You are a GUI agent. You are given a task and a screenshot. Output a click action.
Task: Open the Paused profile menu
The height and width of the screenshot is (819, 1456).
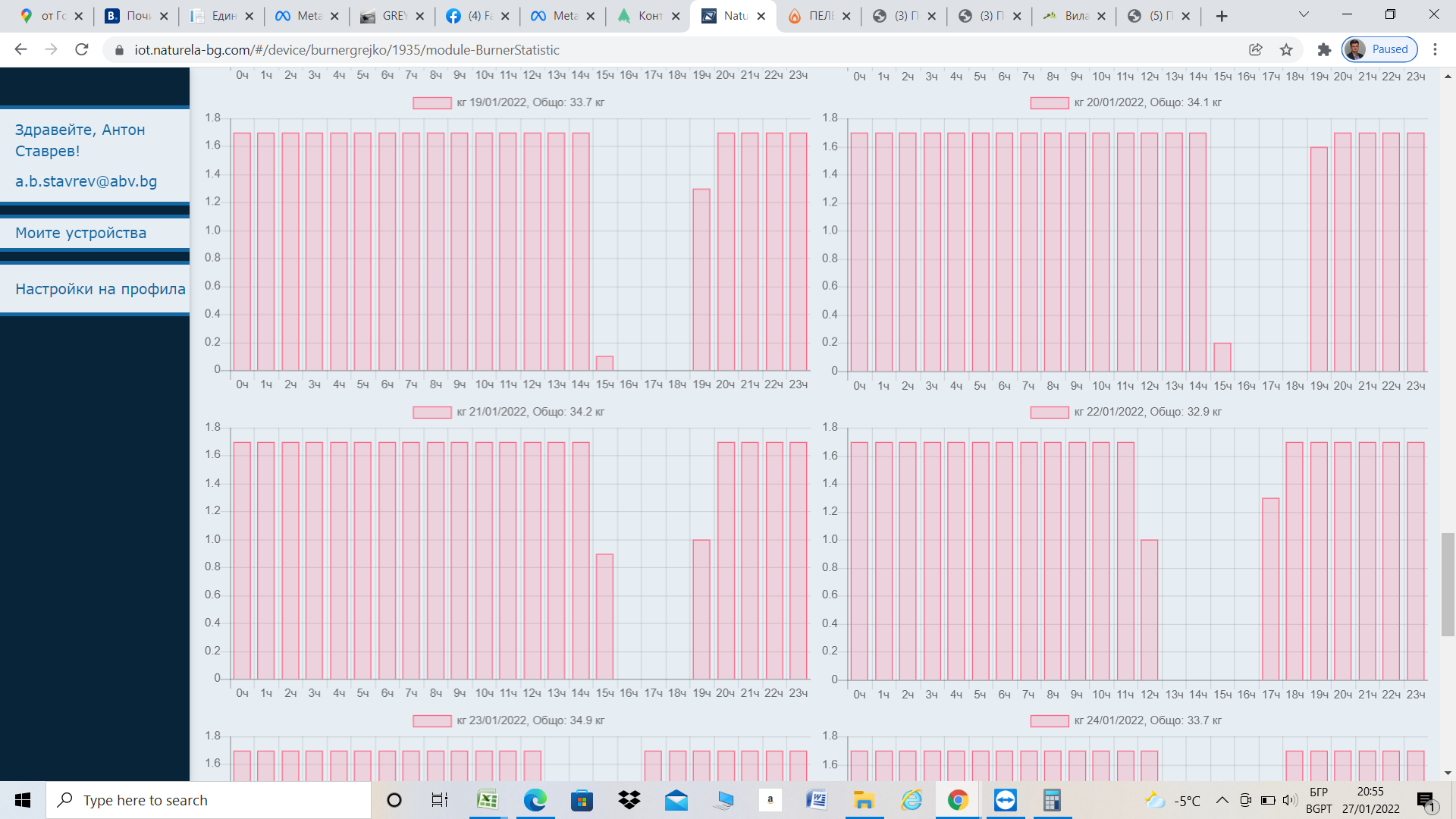tap(1379, 49)
